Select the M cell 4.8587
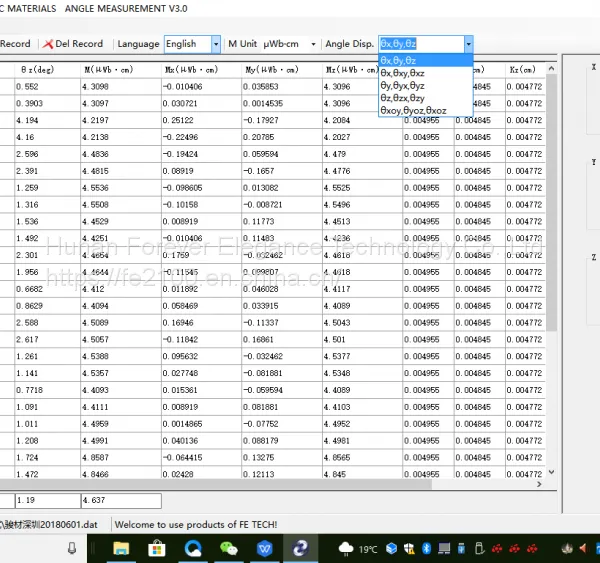This screenshot has height=563, width=600. (121, 458)
